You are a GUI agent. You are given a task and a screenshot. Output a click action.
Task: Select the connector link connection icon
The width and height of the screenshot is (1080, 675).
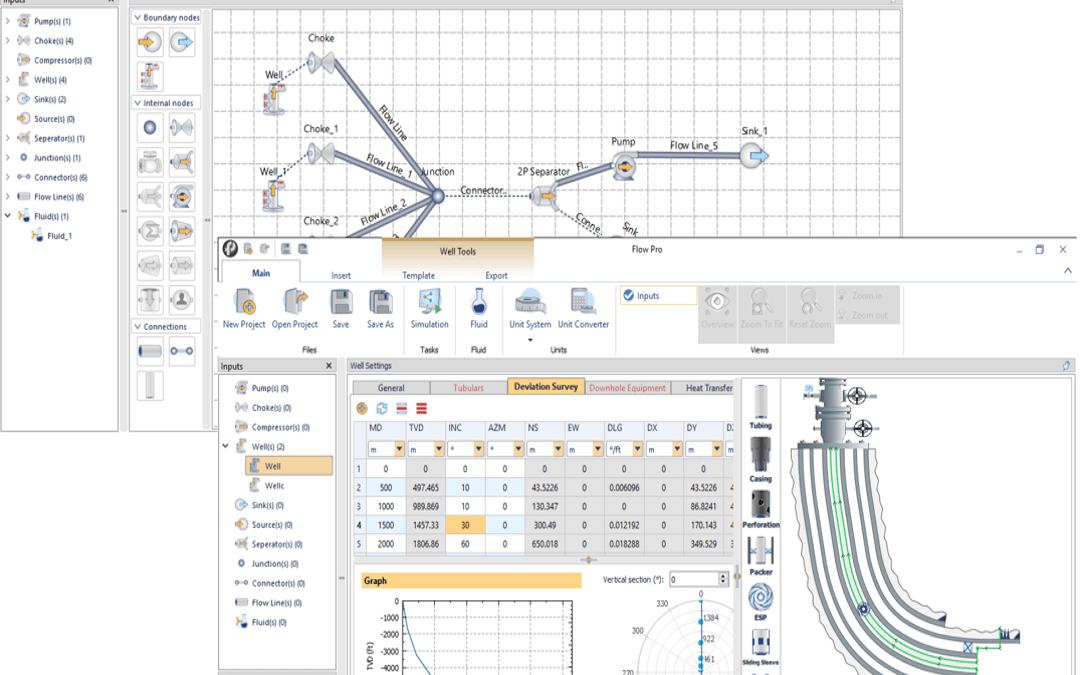[182, 351]
